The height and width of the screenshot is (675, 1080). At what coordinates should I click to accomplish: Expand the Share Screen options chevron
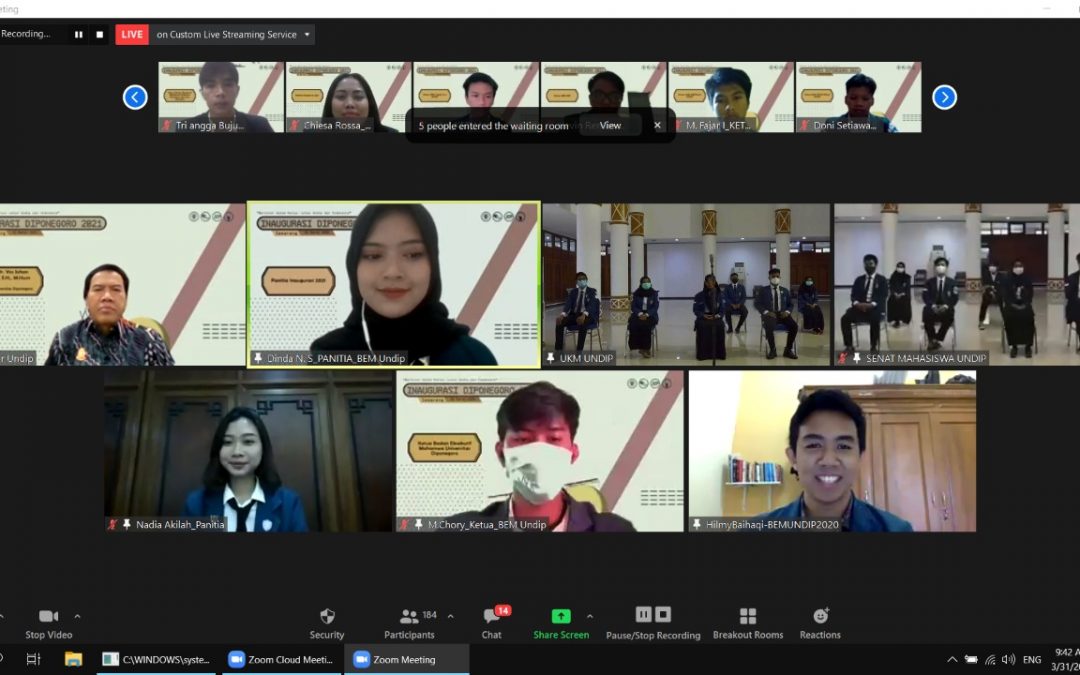[590, 614]
